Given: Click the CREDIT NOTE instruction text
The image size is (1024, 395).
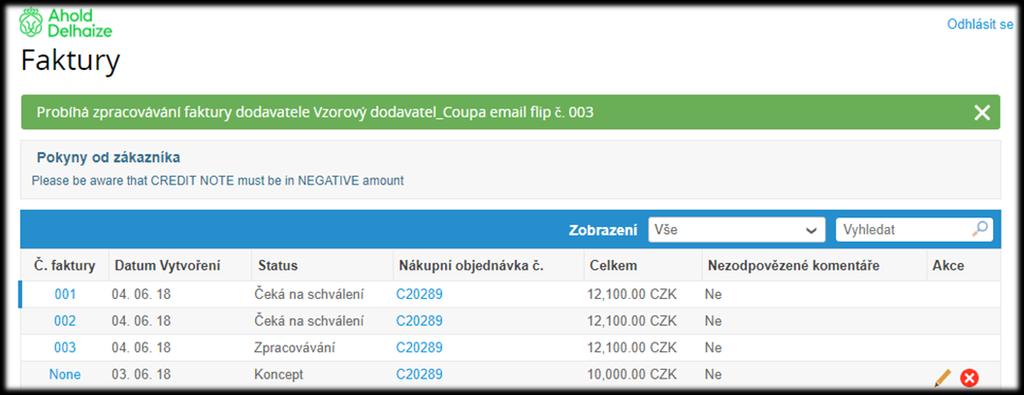Looking at the screenshot, I should pos(217,181).
